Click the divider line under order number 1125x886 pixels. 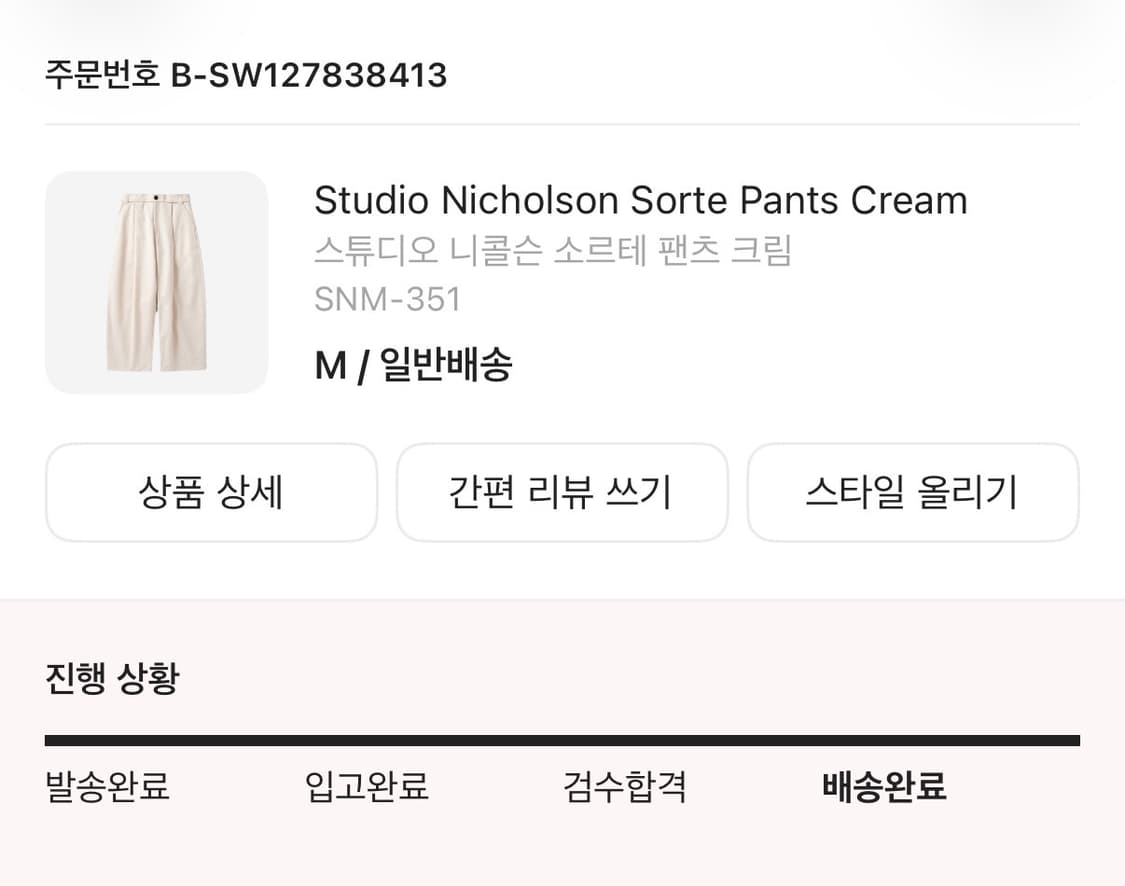(x=562, y=125)
